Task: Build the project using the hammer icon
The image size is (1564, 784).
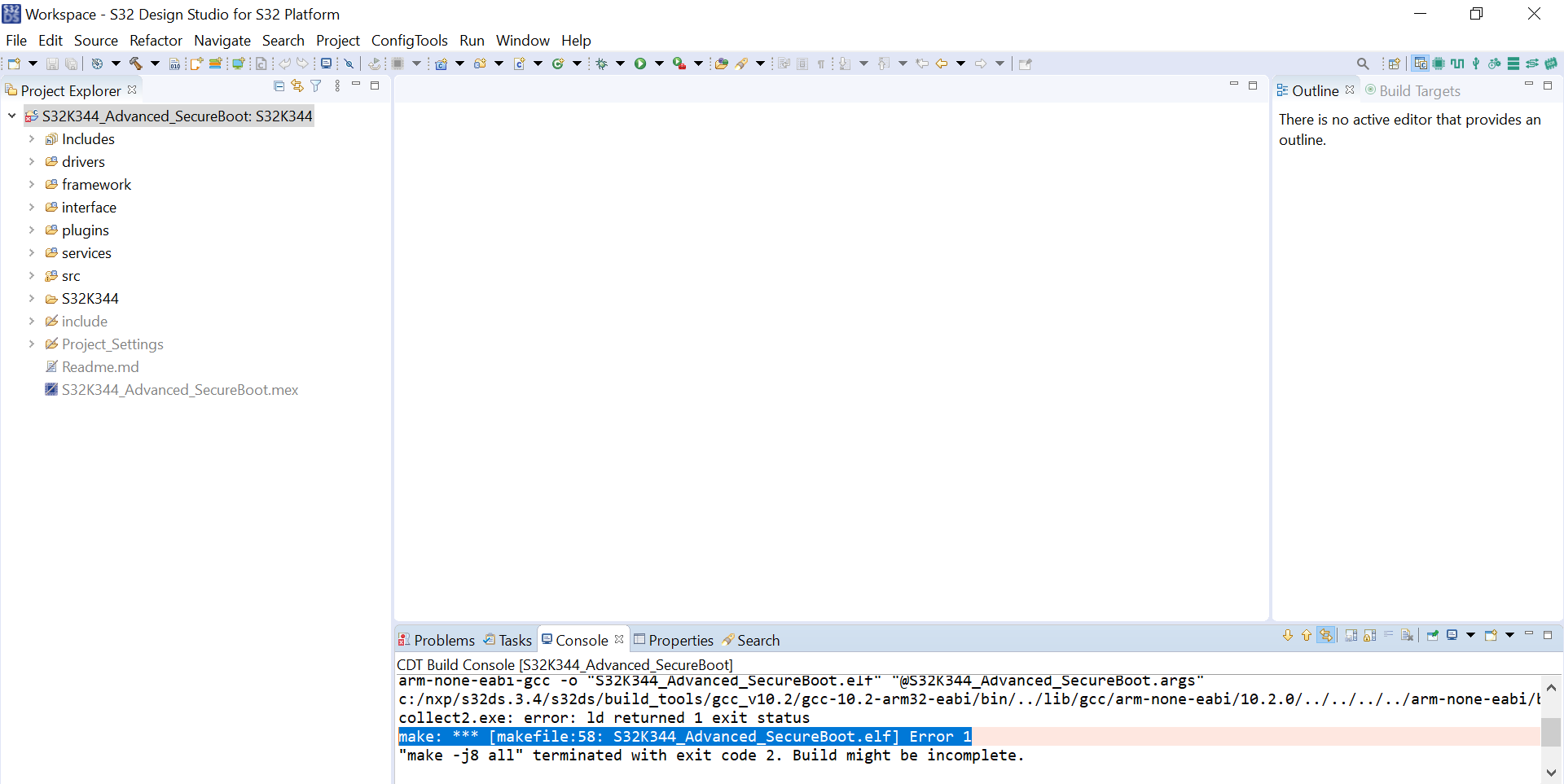Action: click(136, 64)
